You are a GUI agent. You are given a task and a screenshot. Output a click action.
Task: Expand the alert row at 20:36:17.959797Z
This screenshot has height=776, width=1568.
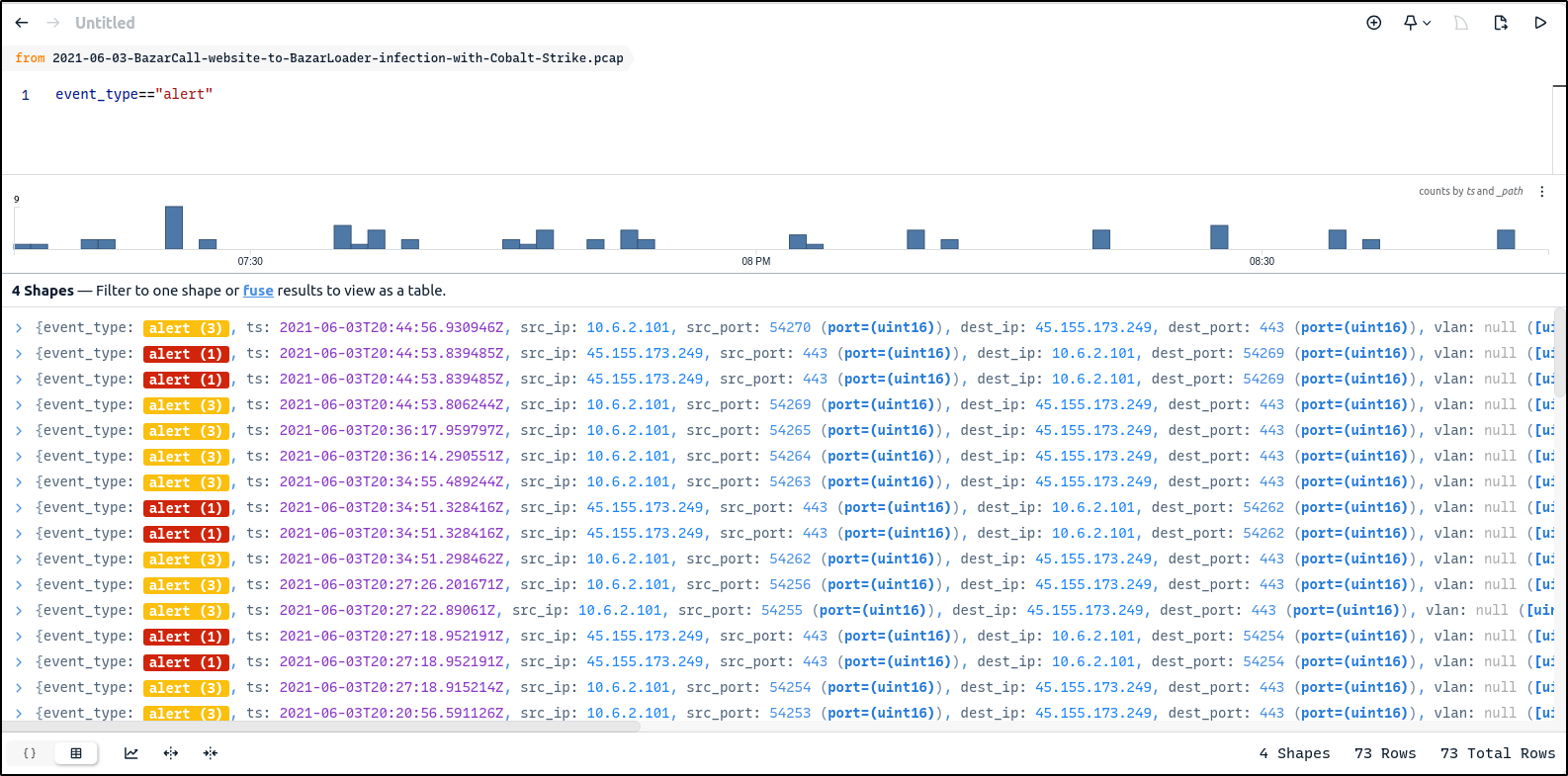pyautogui.click(x=19, y=431)
